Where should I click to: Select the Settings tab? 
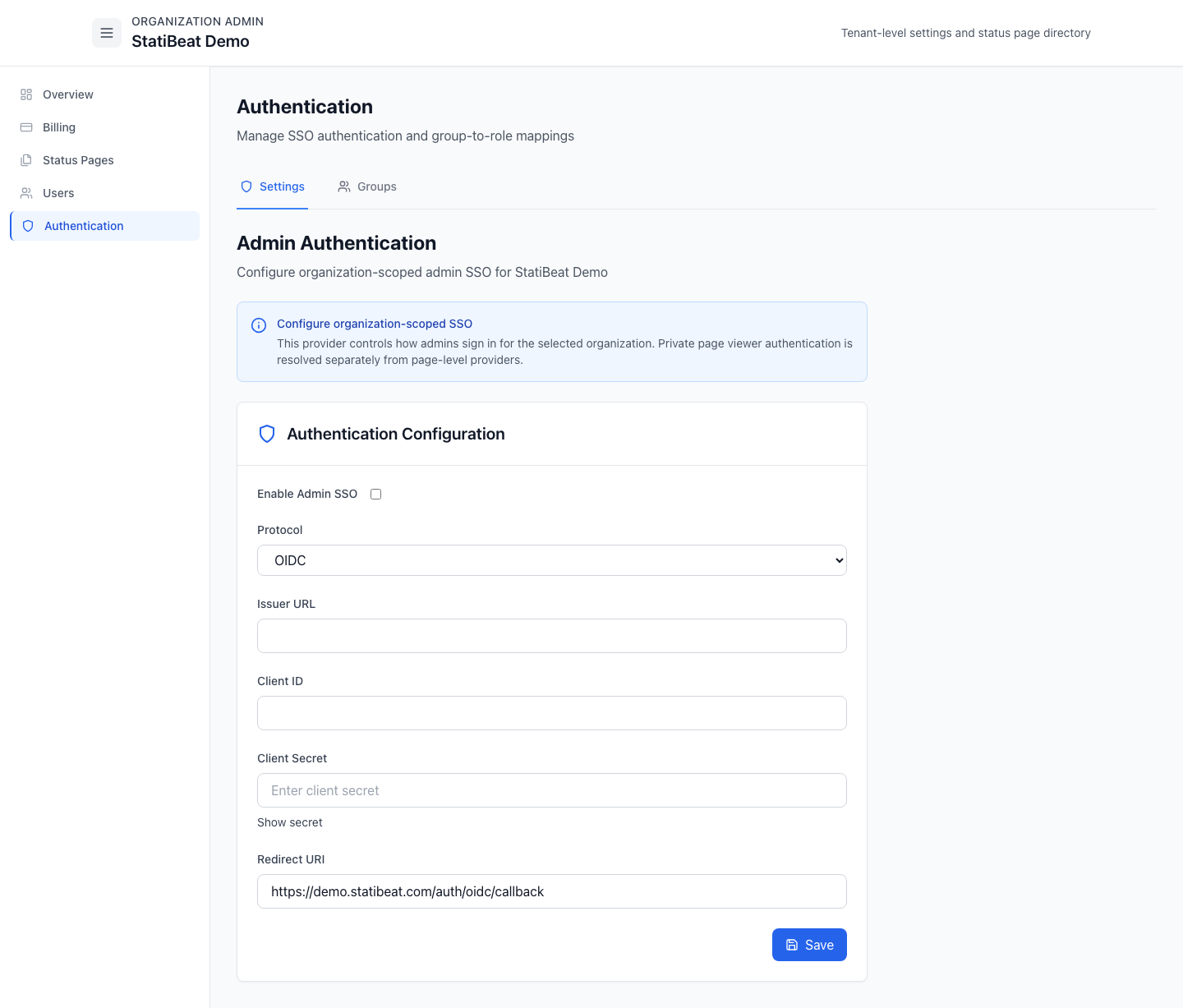(x=272, y=186)
